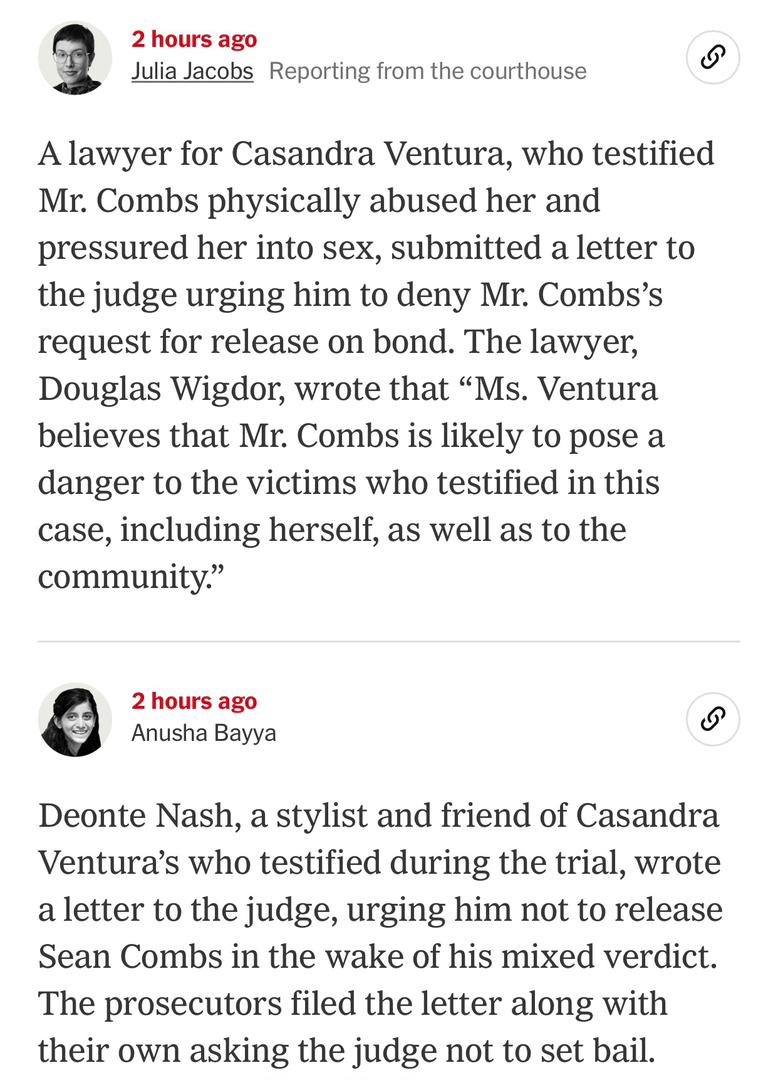Click the 'Reporting from the courthouse' label
Image resolution: width=778 pixels, height=1080 pixels.
click(428, 71)
